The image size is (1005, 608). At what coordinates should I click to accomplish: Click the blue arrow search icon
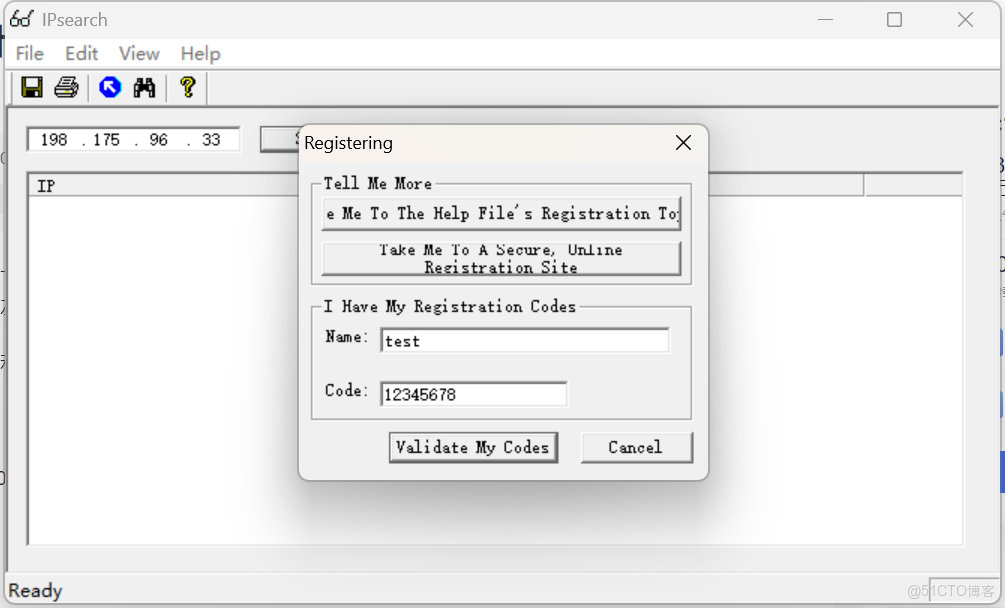coord(110,87)
